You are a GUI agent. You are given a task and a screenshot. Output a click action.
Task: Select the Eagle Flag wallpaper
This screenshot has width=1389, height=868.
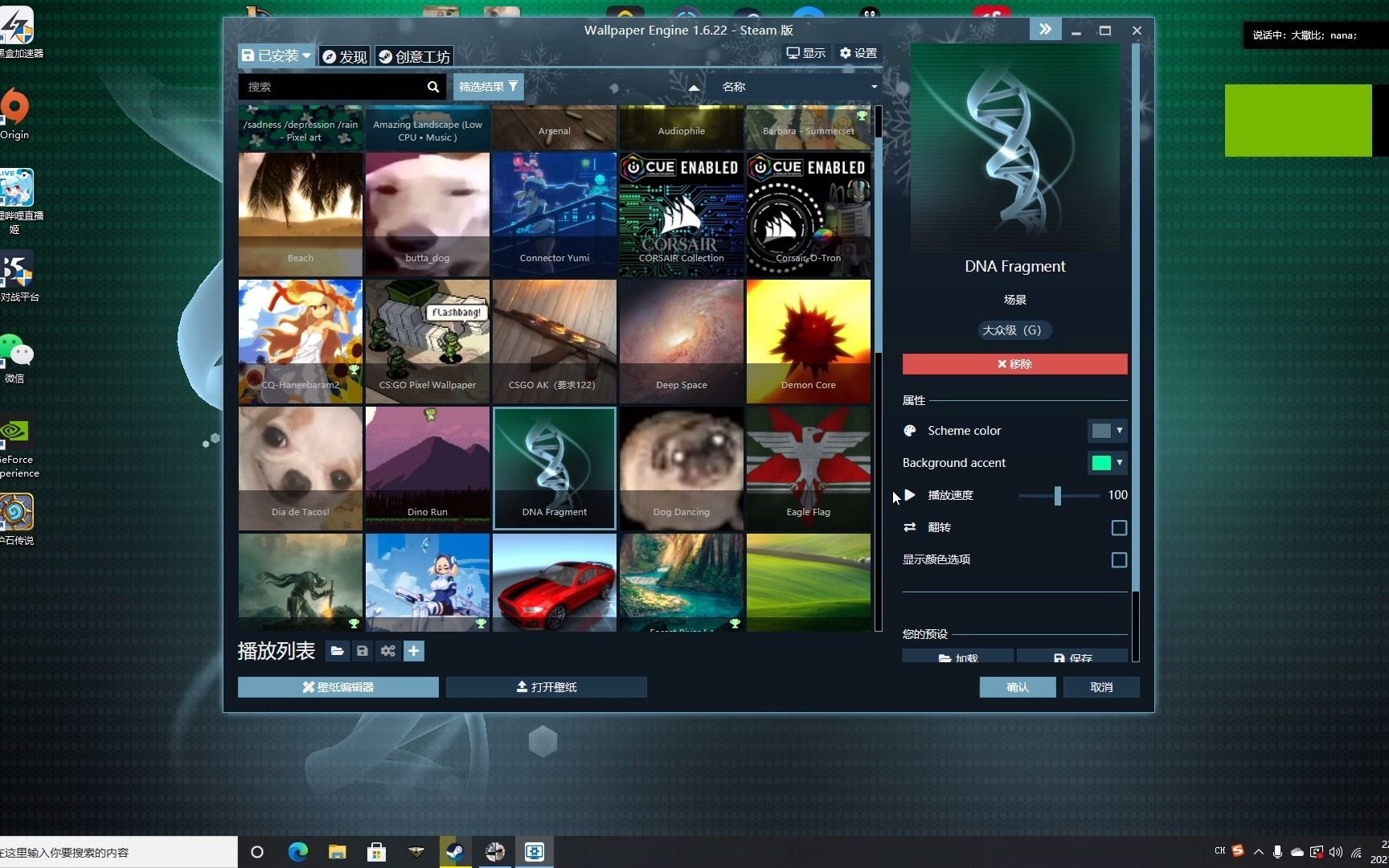809,469
